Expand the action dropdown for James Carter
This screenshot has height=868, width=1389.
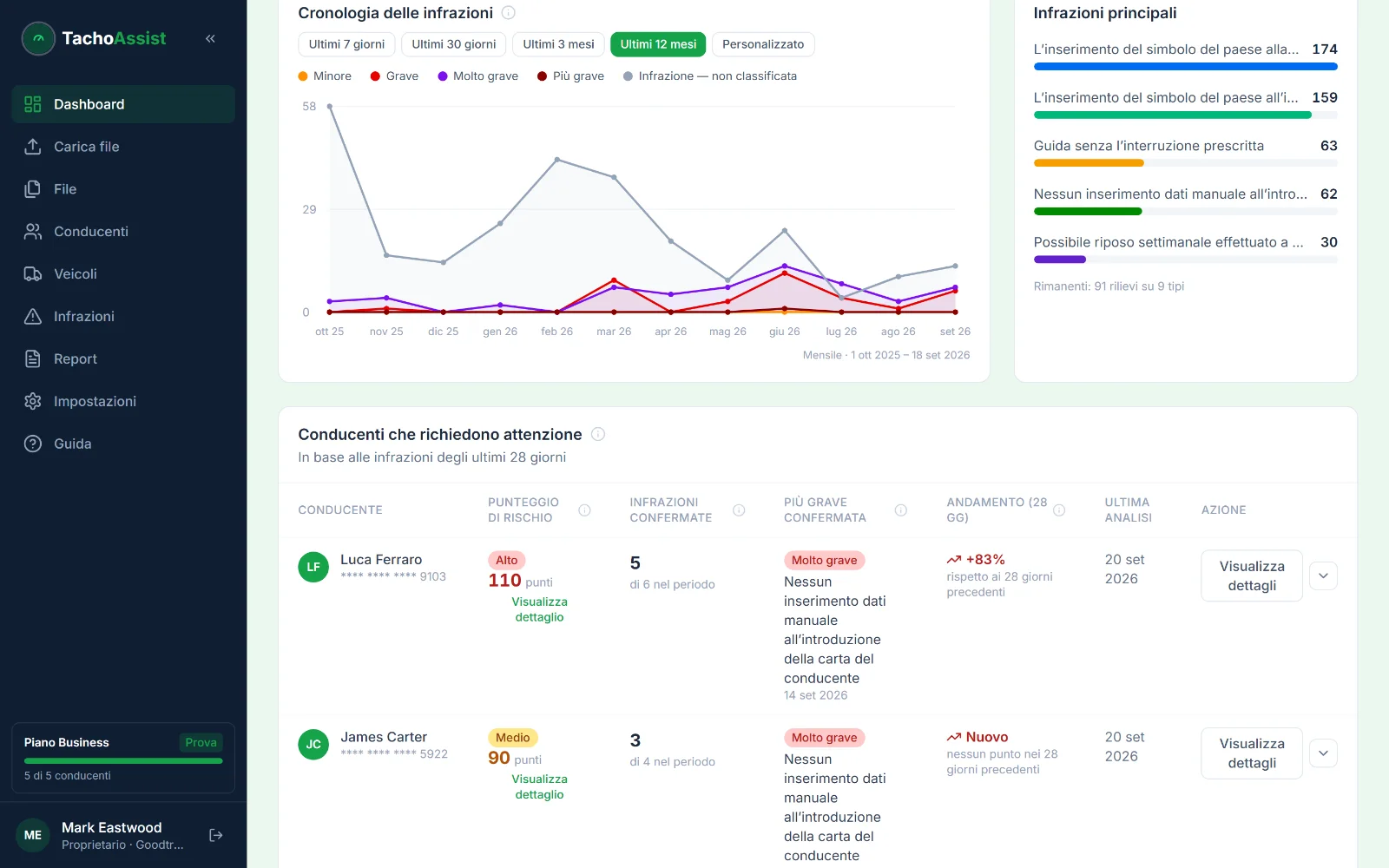[1323, 753]
